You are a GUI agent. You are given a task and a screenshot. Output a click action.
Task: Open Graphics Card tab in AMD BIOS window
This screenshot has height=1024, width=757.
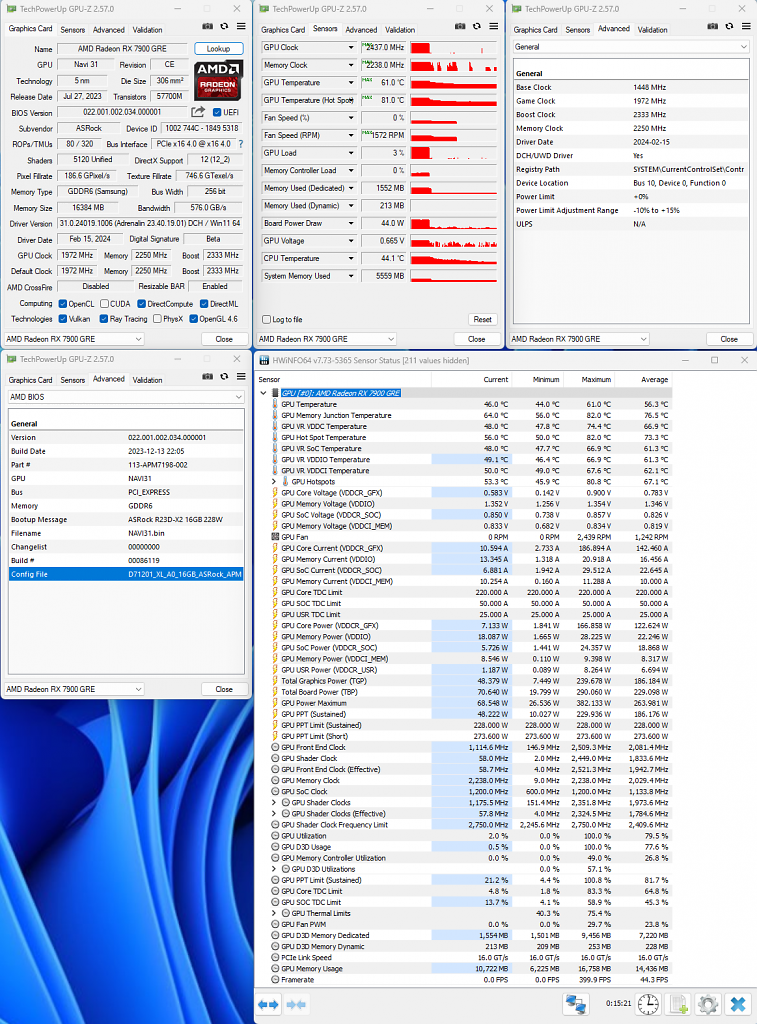[x=30, y=380]
